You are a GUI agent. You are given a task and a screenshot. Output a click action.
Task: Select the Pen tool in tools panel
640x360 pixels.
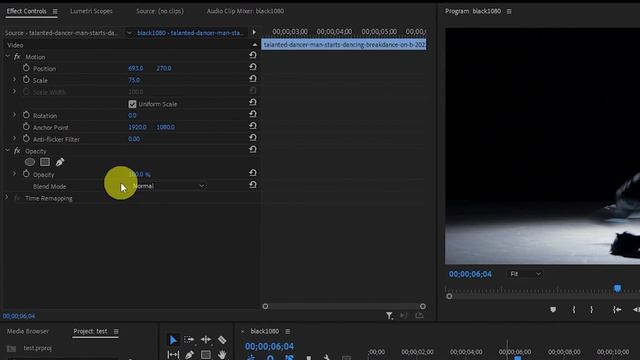[189, 355]
